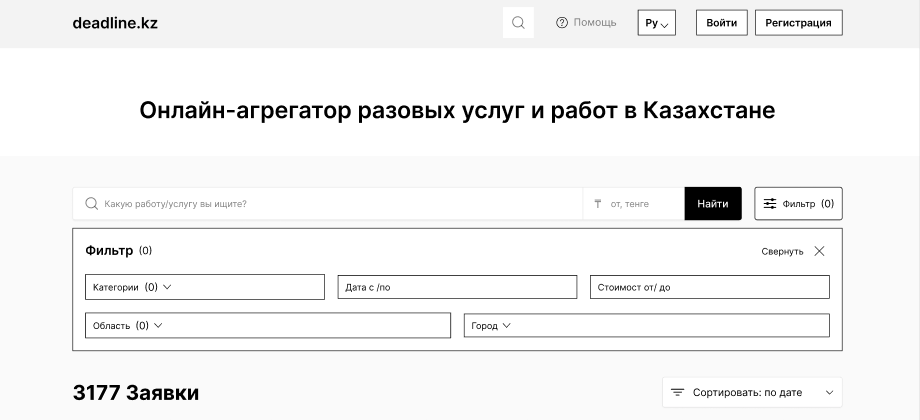Click the header search magnifier icon

[x=518, y=23]
